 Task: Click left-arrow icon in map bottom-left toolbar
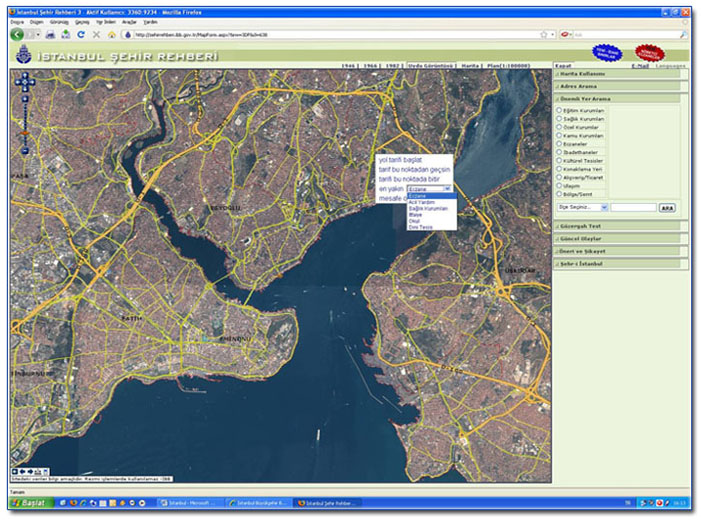[x=22, y=472]
